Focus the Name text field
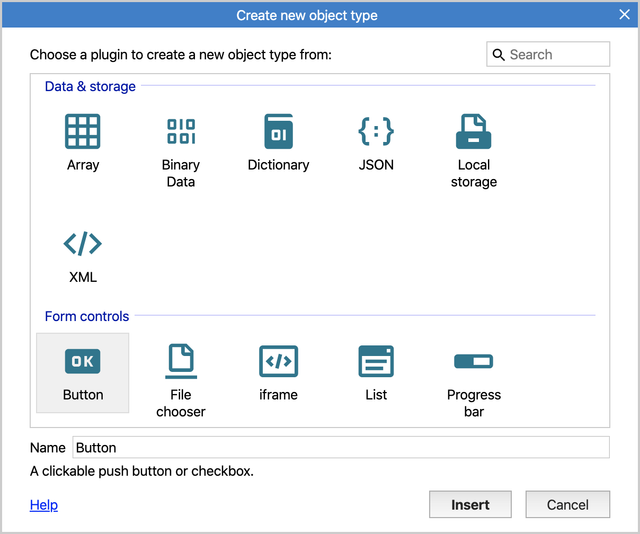640x534 pixels. coord(341,447)
